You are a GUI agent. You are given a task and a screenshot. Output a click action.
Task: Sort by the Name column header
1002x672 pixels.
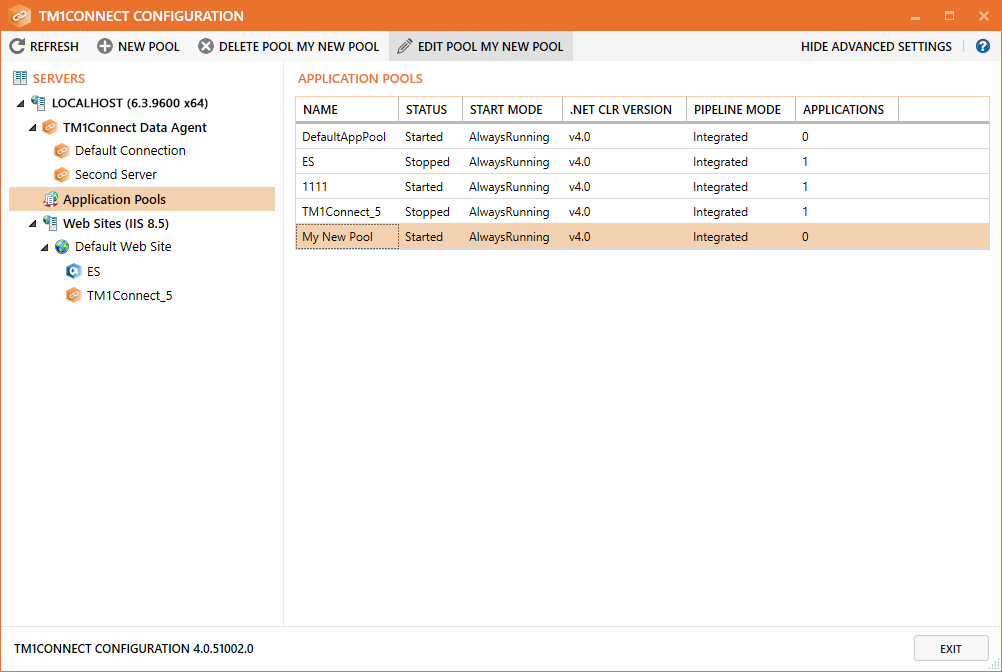[347, 109]
